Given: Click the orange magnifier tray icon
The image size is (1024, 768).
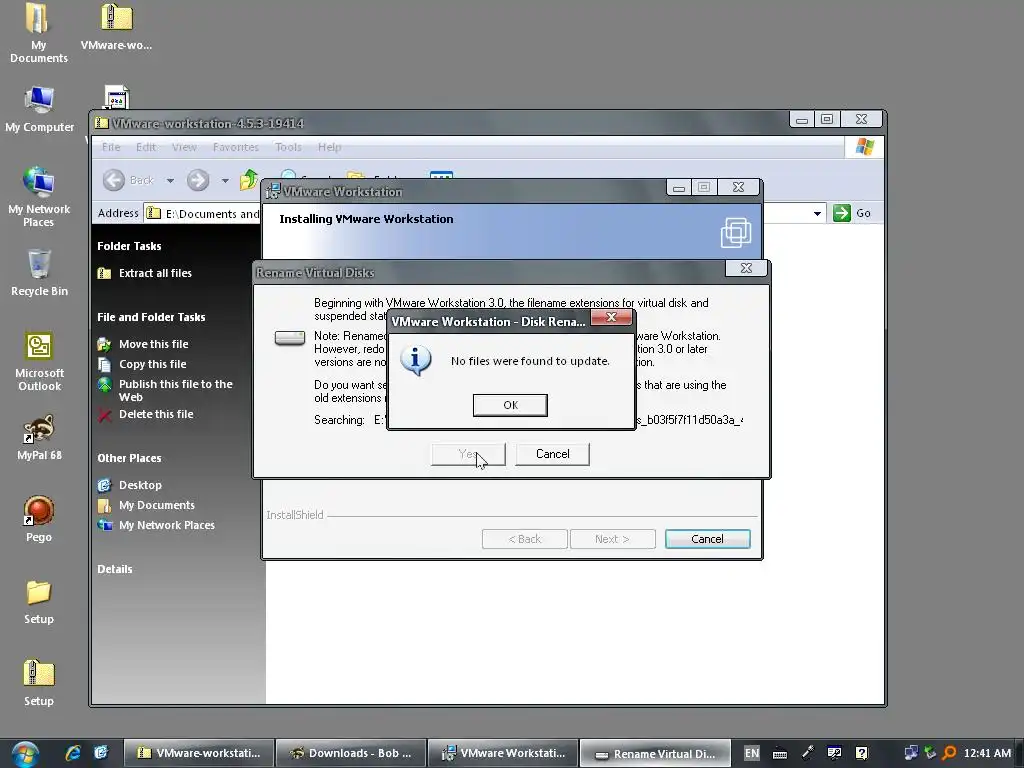Looking at the screenshot, I should pos(950,753).
